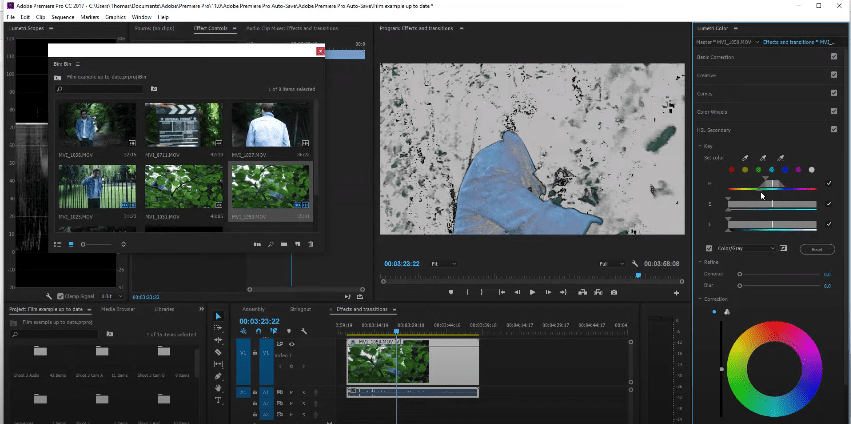Viewport: 851px width, 424px height.
Task: Open the Fit zoom level dropdown
Action: point(443,264)
